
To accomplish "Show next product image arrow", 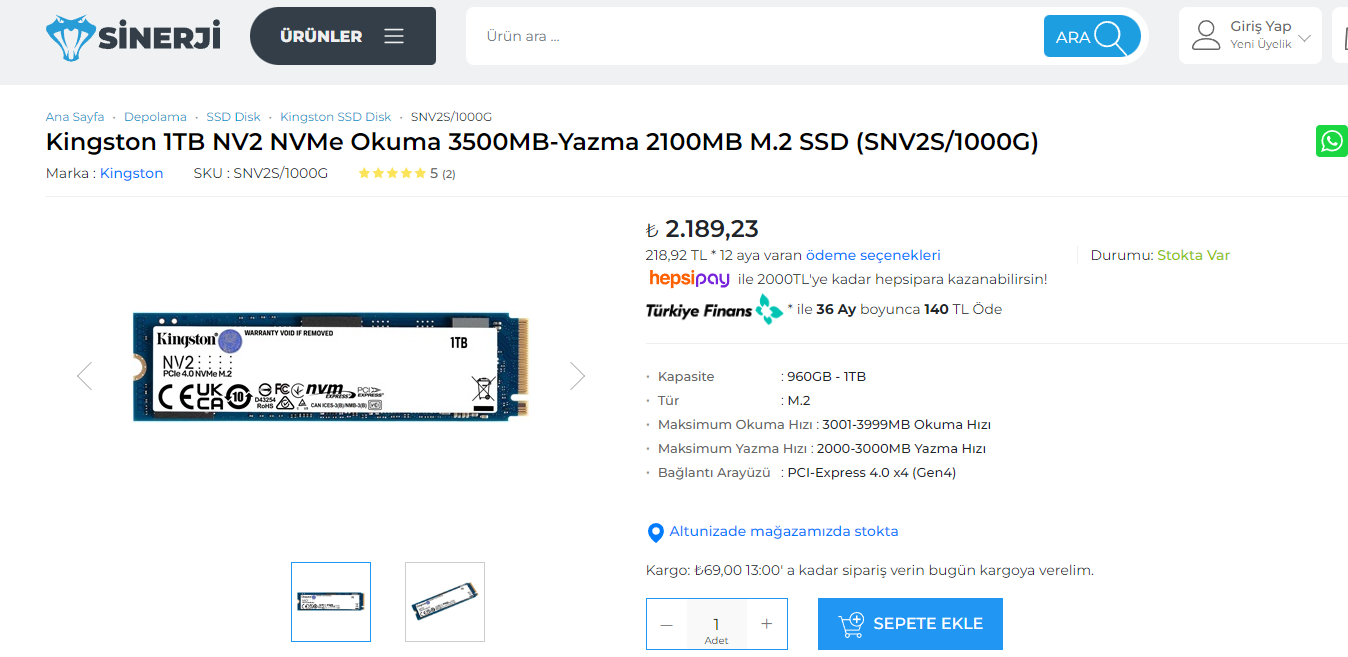I will [x=577, y=376].
